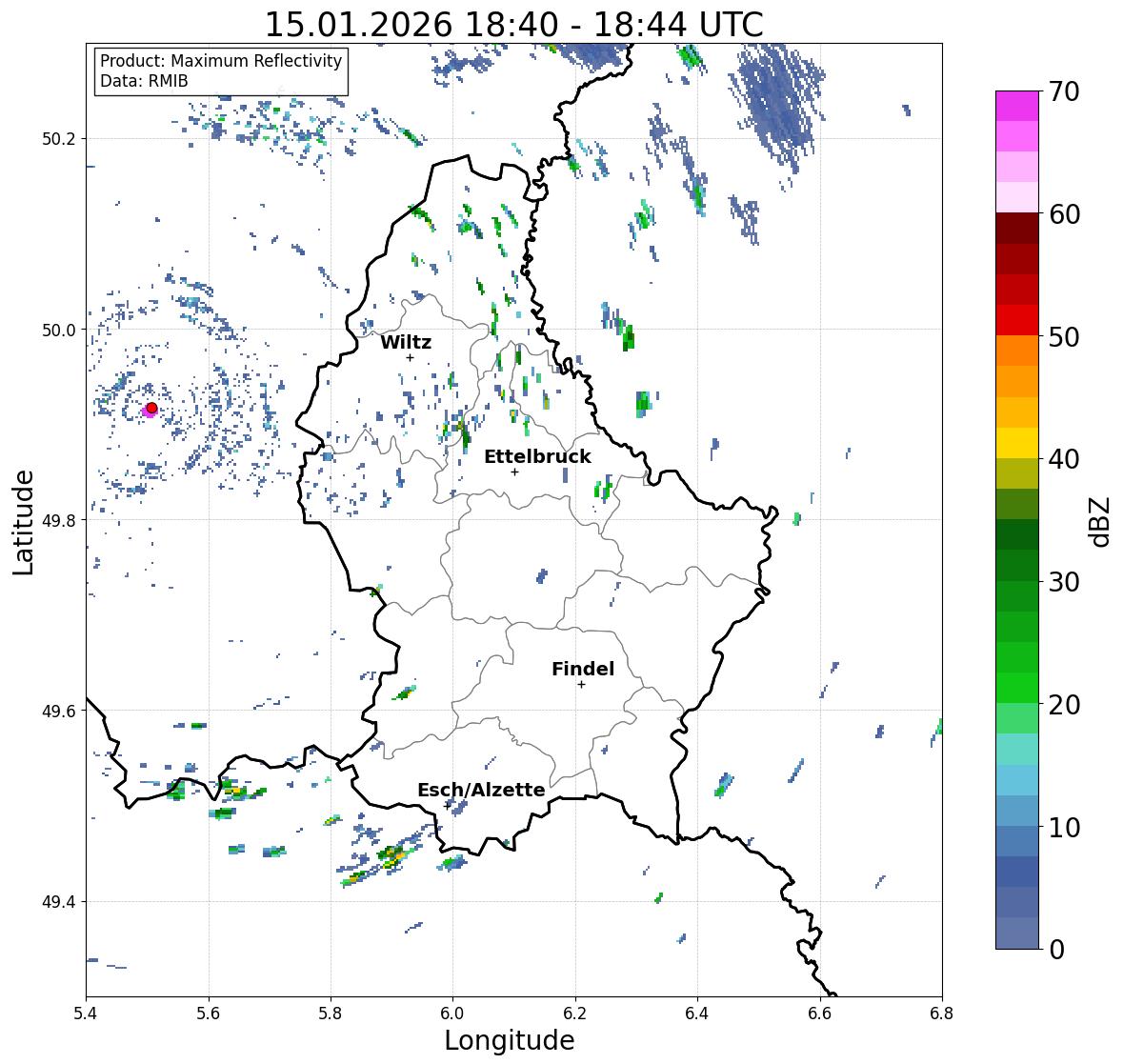Image resolution: width=1123 pixels, height=1064 pixels.
Task: Click the 50.2 latitude tick label
Action: coord(59,139)
